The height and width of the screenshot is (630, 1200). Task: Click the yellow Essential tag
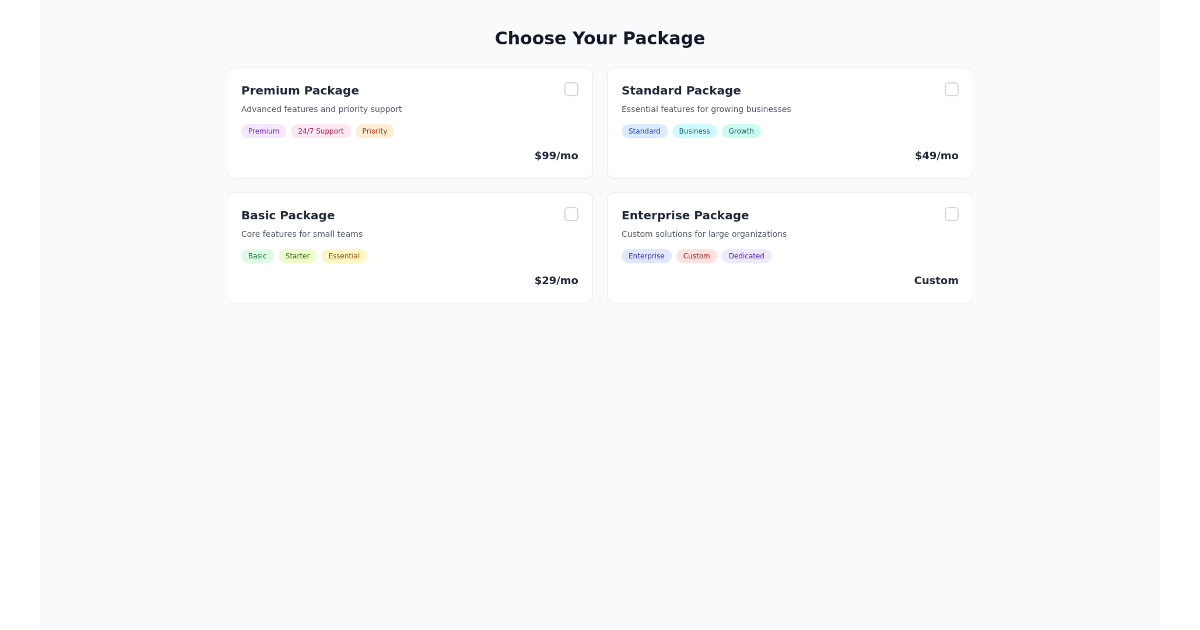[344, 256]
